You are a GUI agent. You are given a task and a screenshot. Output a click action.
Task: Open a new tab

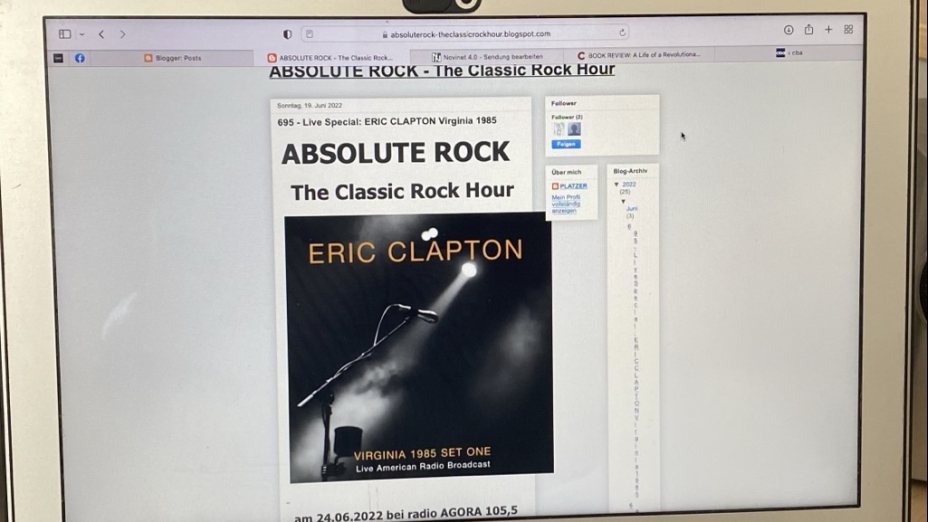coord(829,29)
